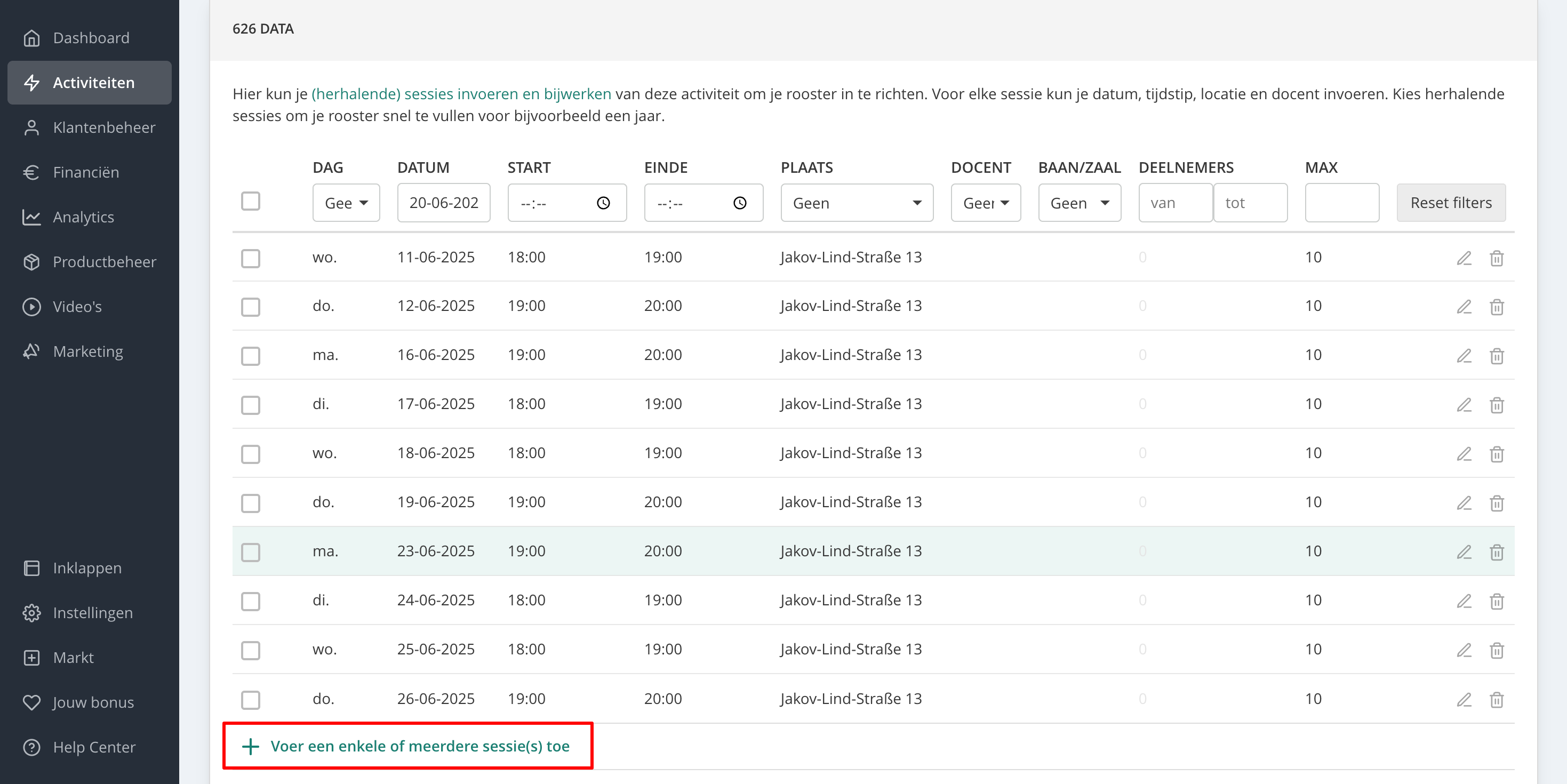
Task: Click trash icon for 23-06-2025 session
Action: pos(1497,551)
